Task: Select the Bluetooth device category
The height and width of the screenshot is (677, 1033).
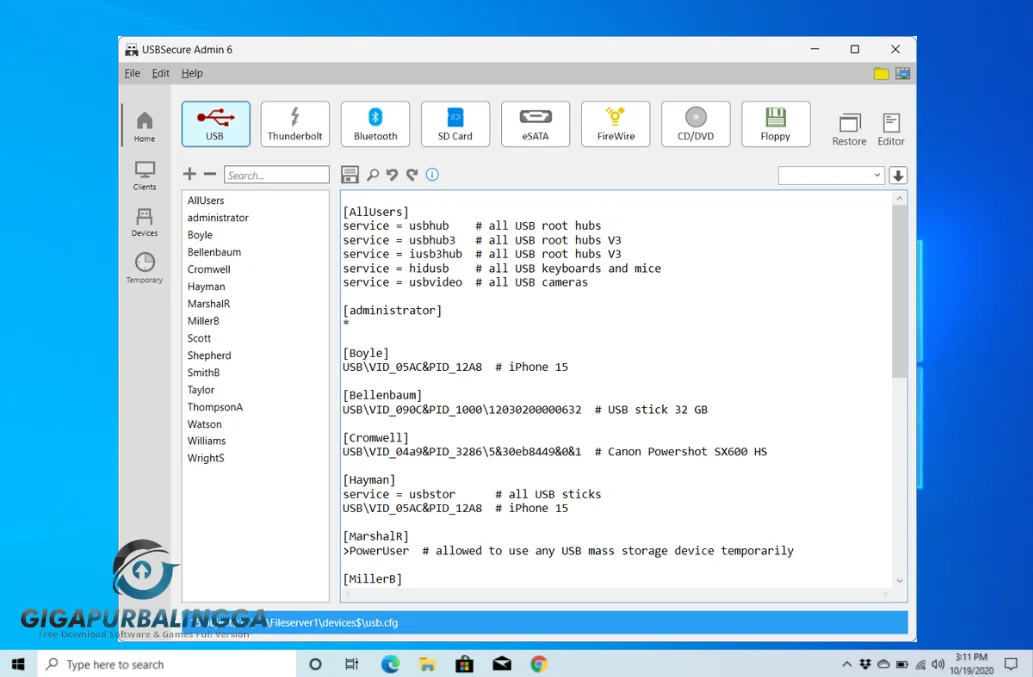Action: [375, 123]
